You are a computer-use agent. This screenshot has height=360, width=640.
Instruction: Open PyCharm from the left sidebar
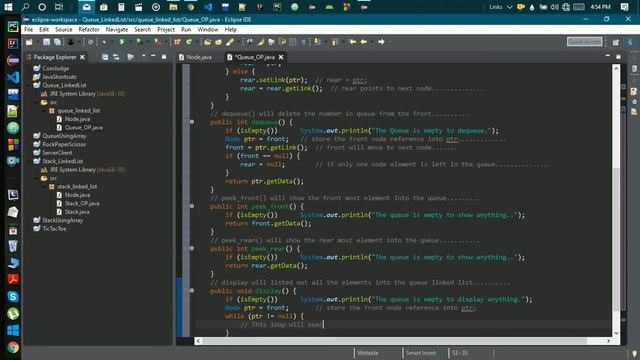coord(13,27)
